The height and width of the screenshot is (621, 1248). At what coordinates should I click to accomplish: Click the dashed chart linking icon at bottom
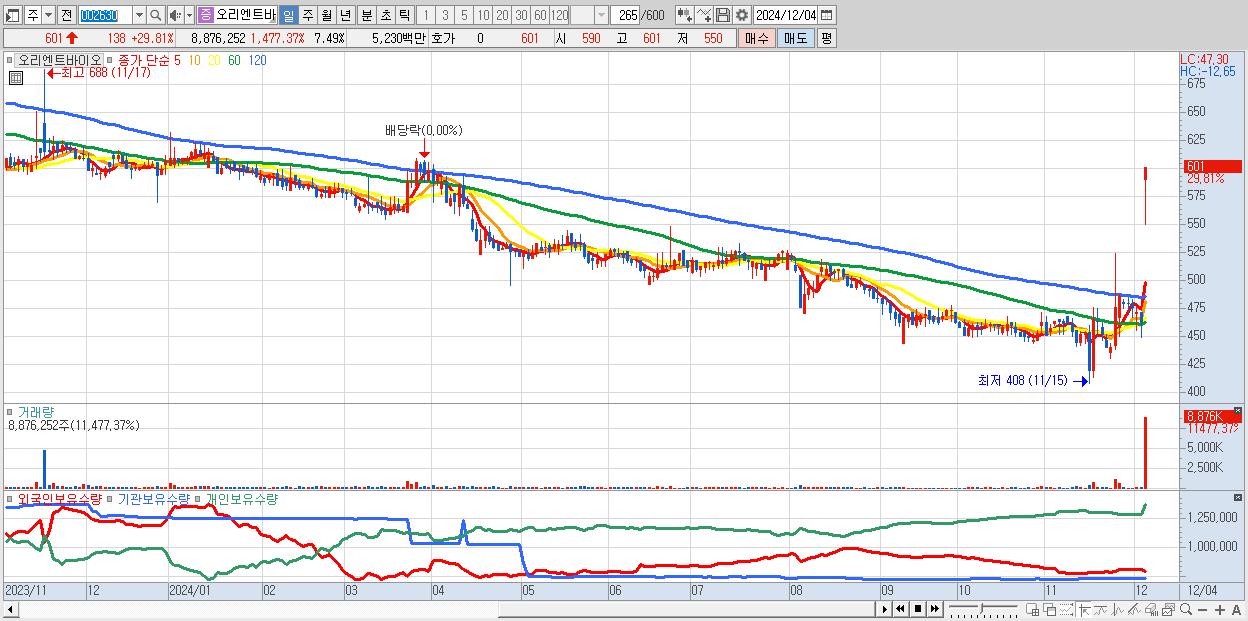1067,609
